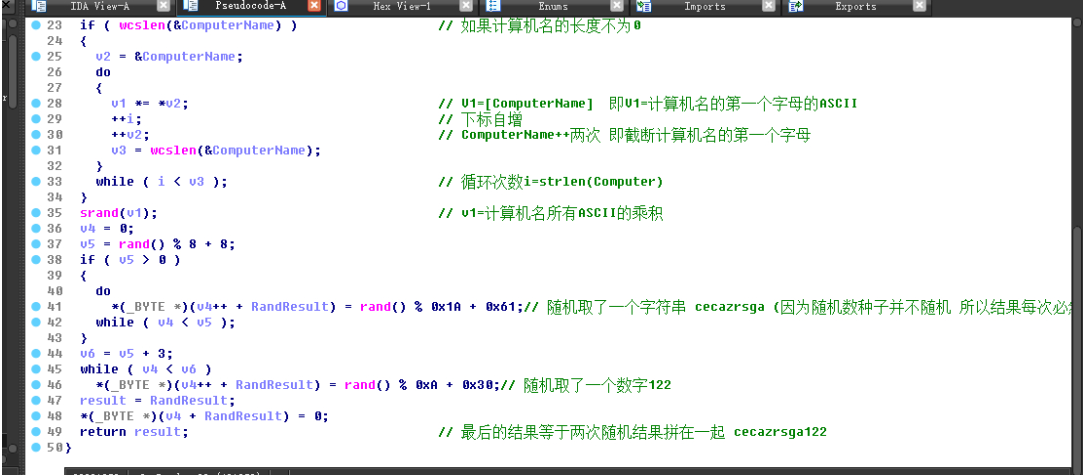Screen dimensions: 1083x476
Task: Click RandResult on line 41
Action: 290,307
